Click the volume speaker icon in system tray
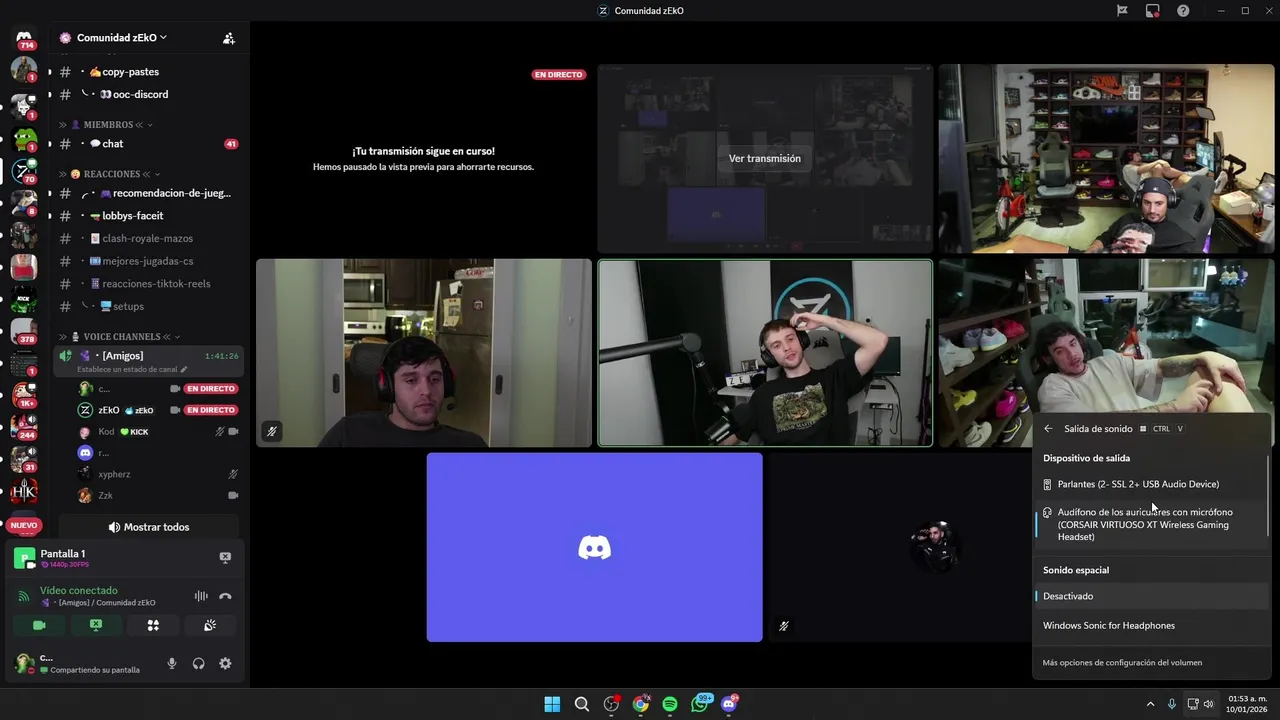Viewport: 1280px width, 720px height. point(1209,704)
